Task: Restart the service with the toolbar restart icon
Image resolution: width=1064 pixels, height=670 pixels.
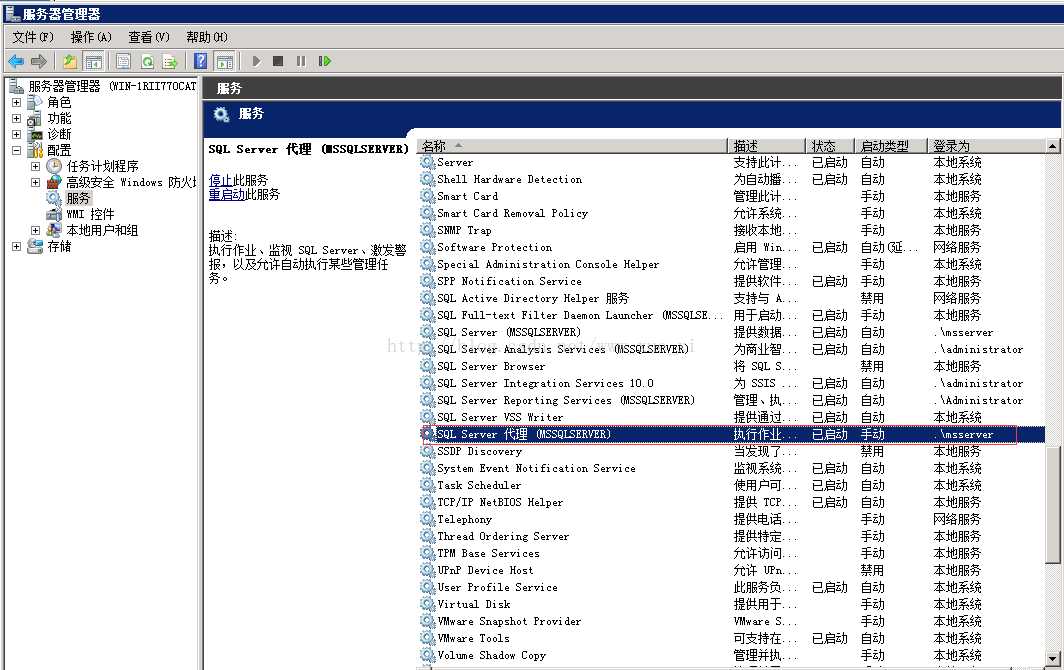Action: (x=324, y=61)
